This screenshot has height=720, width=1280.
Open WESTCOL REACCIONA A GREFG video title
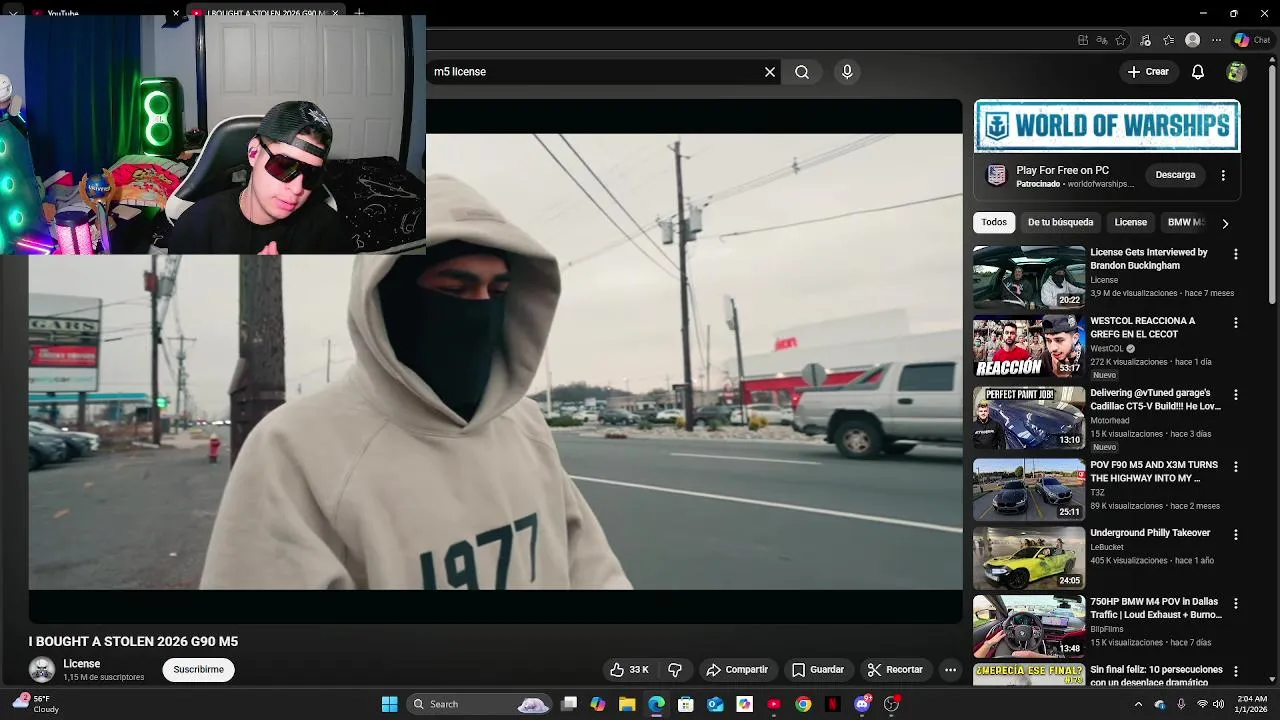pos(1143,328)
